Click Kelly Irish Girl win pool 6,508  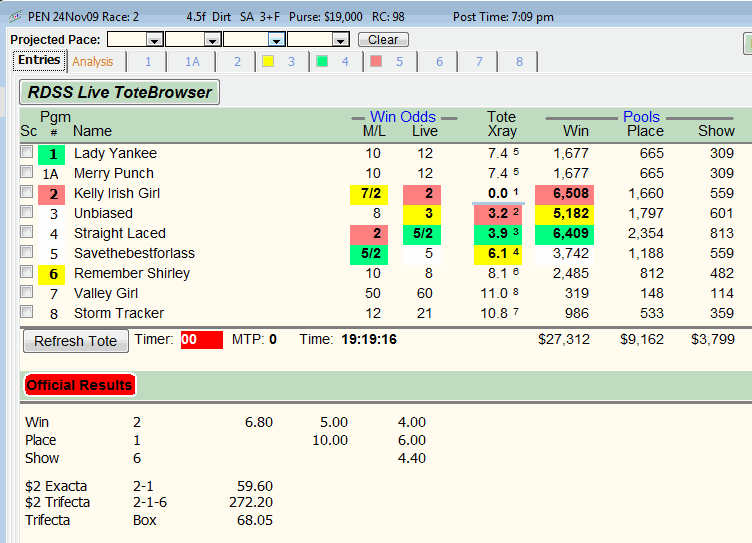coord(564,194)
